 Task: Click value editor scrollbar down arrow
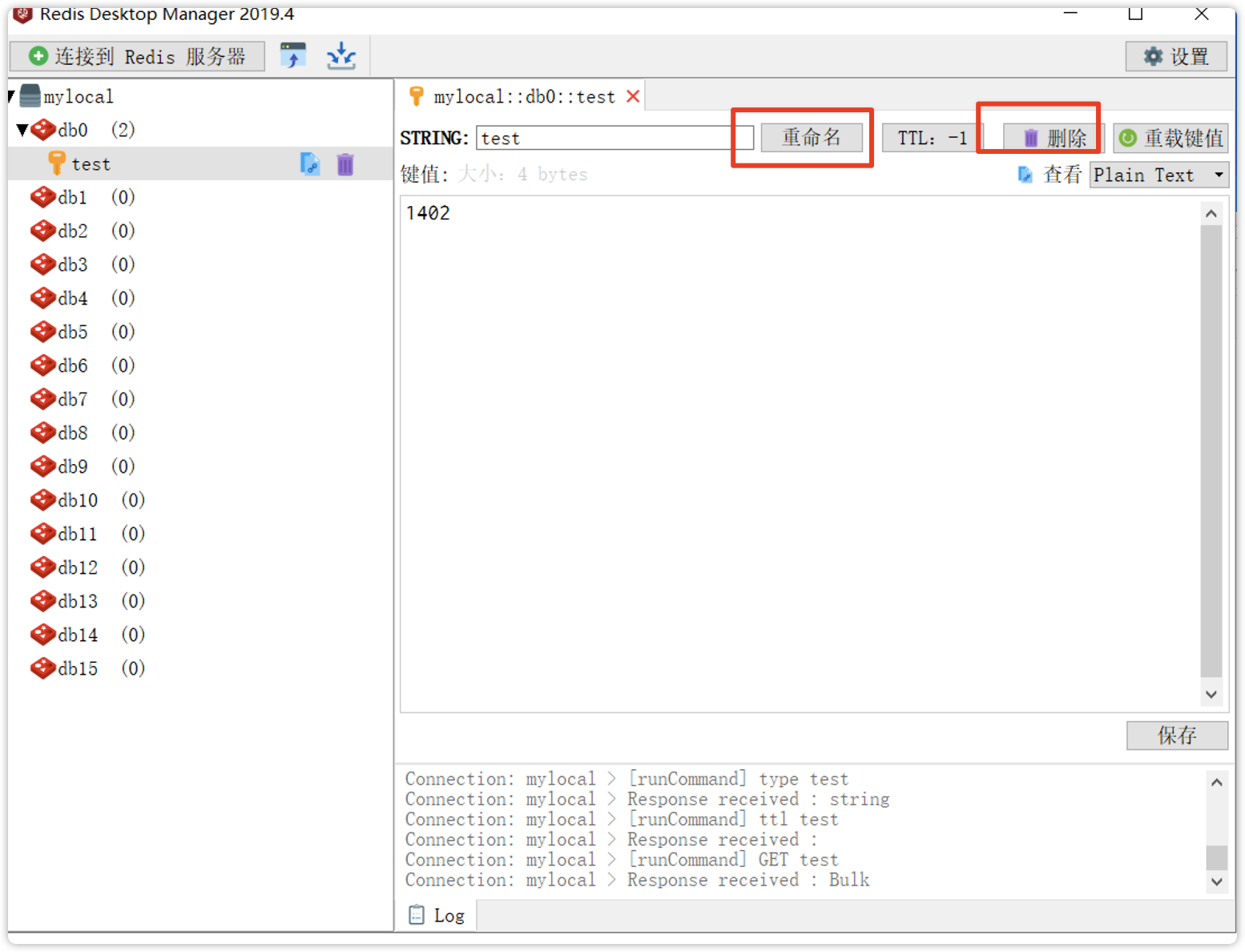1211,695
